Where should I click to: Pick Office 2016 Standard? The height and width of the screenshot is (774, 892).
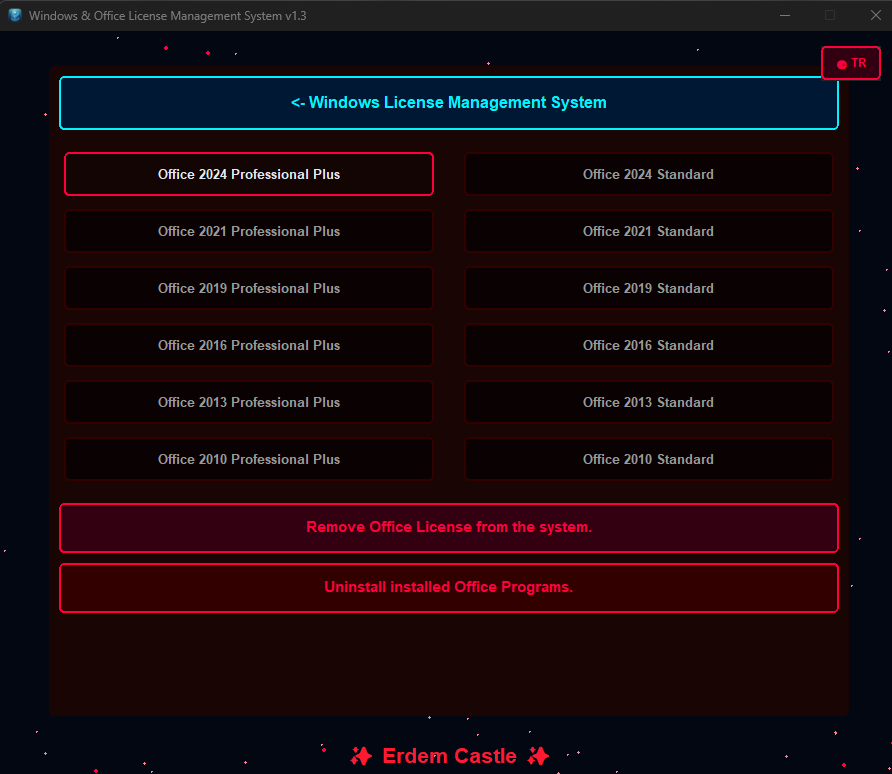tap(649, 345)
